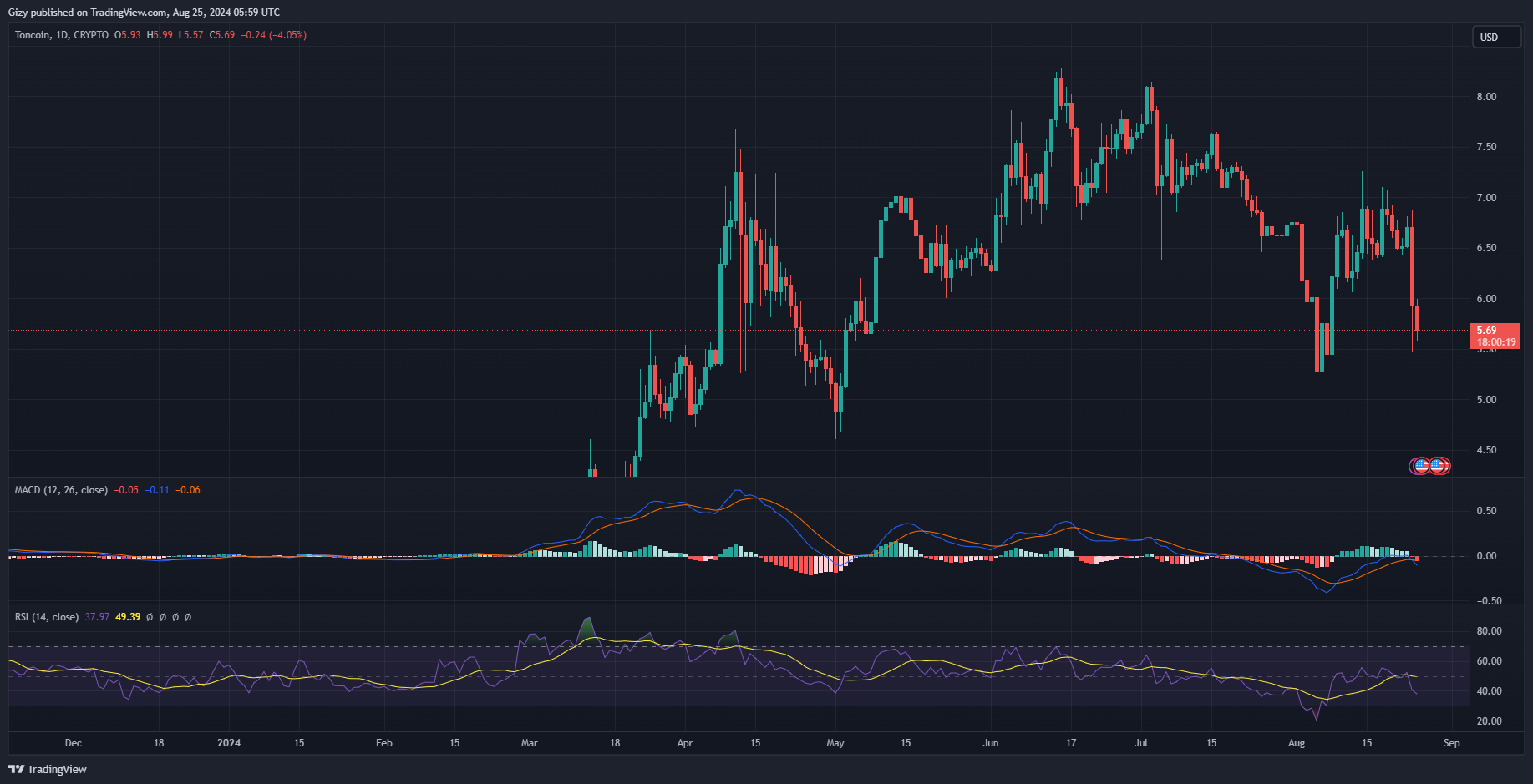Screen dimensions: 1533x784
Task: Click the 0.00 level on MACD axis
Action: point(1486,556)
